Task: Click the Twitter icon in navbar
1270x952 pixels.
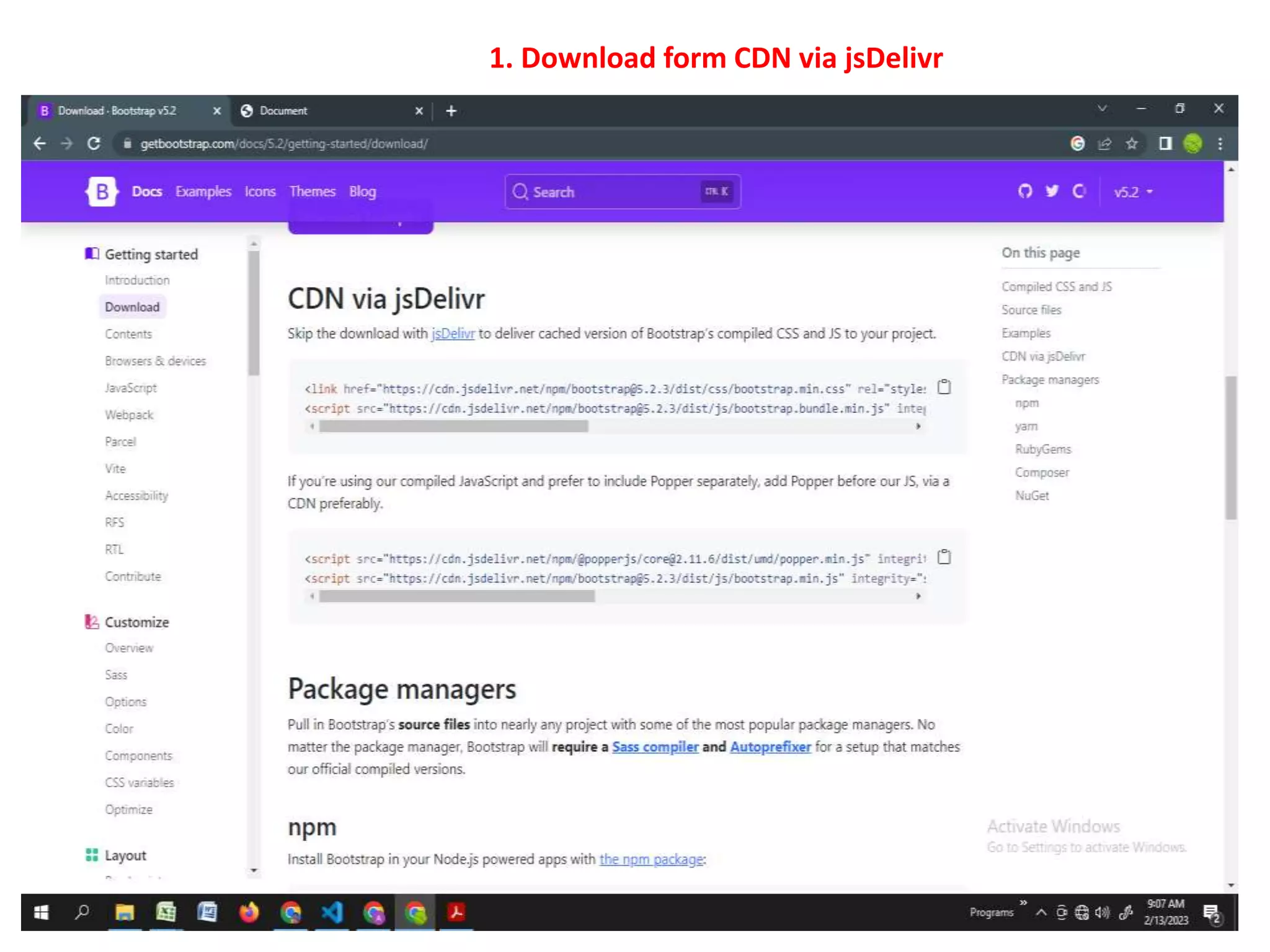Action: point(1052,192)
